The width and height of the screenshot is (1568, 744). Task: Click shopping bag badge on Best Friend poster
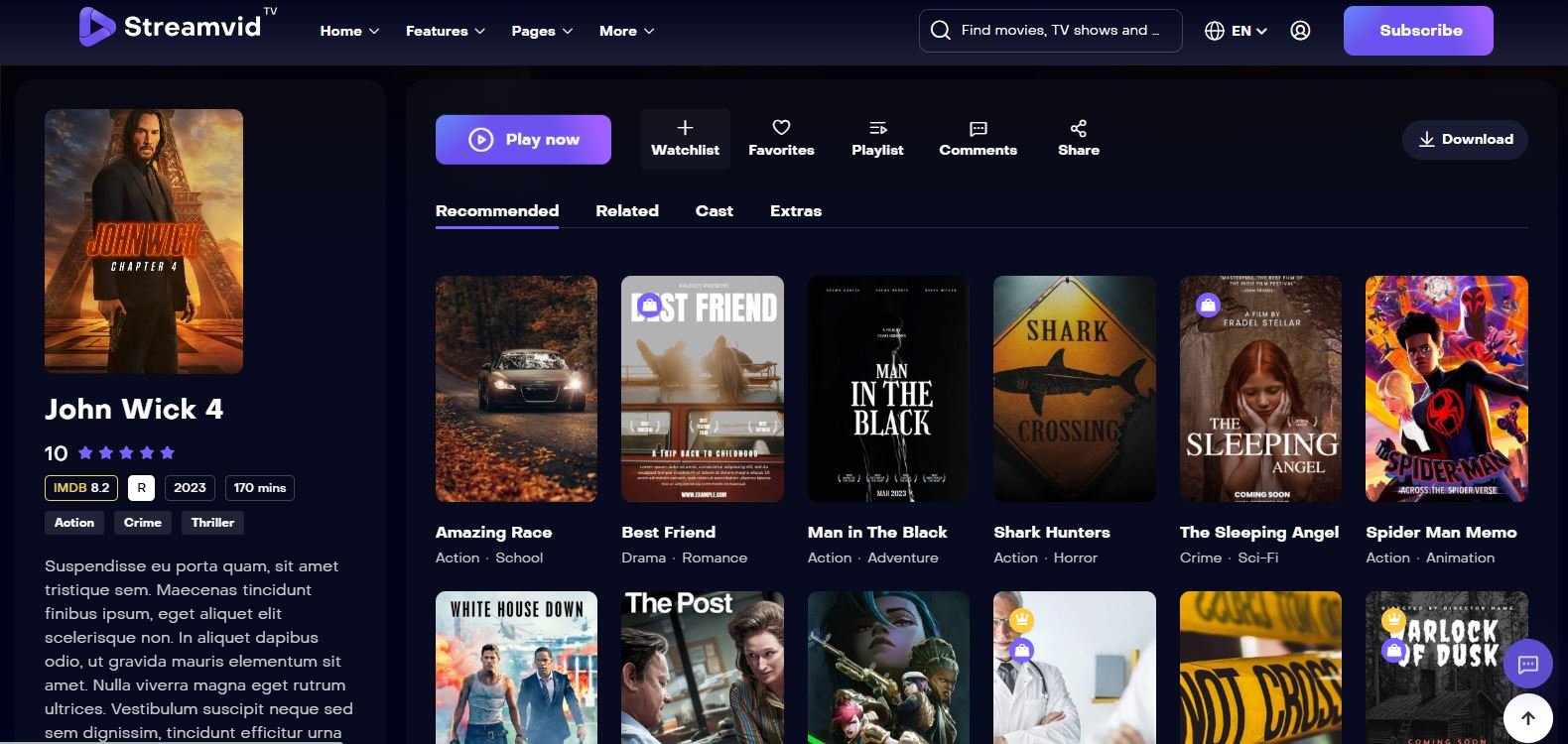coord(649,304)
